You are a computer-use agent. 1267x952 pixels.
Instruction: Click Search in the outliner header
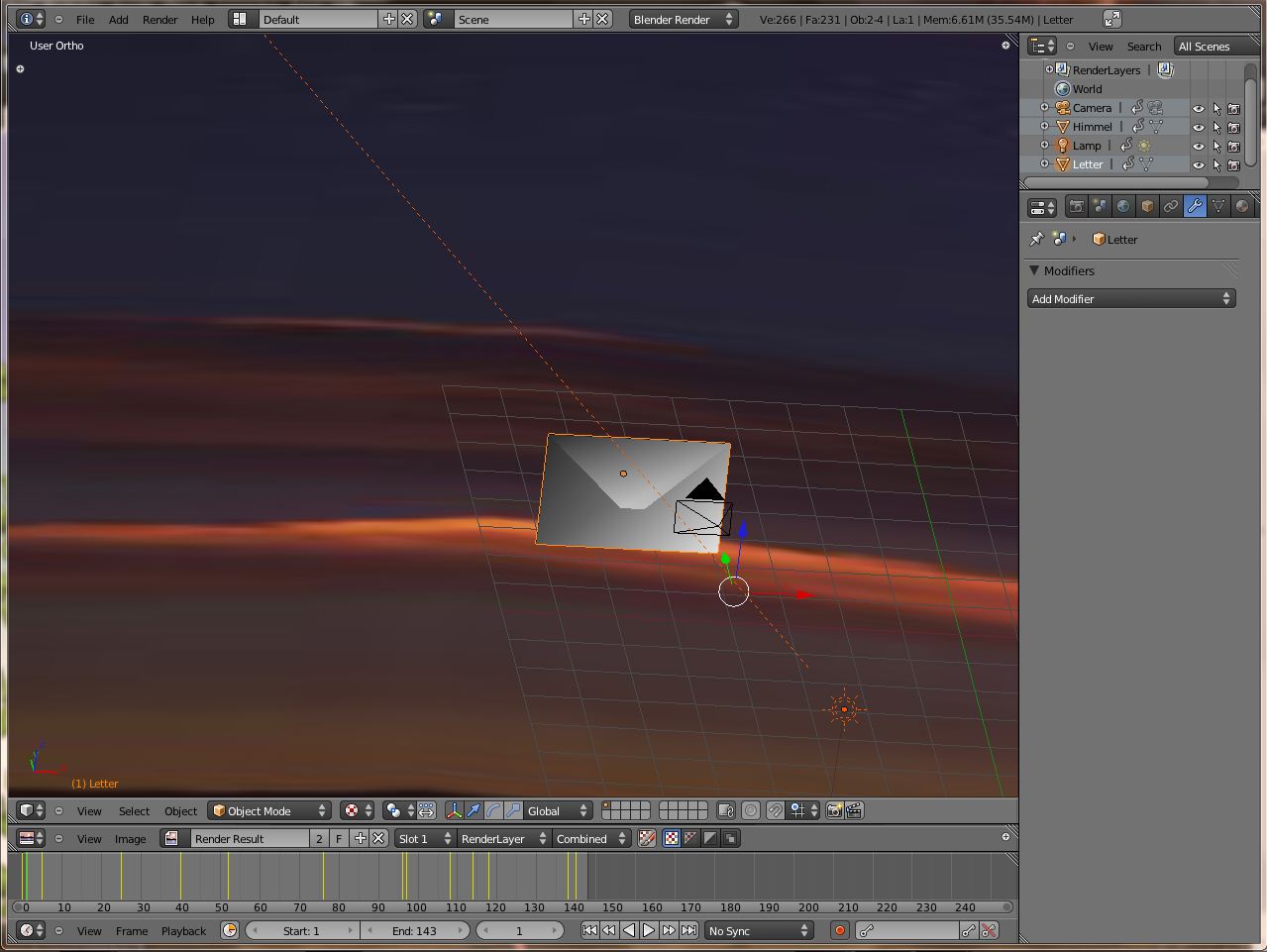1143,46
